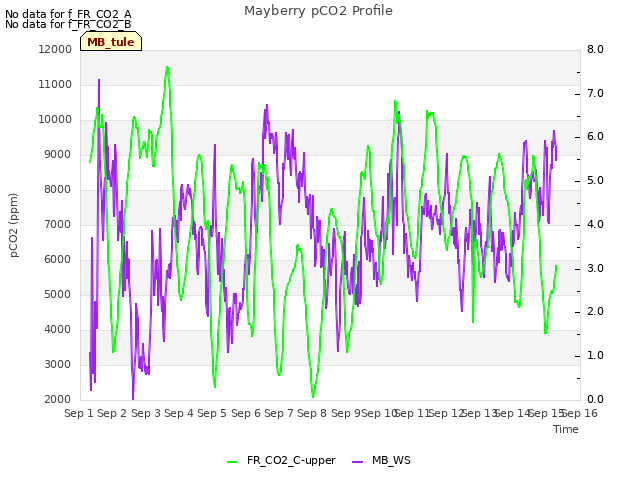The height and width of the screenshot is (480, 640).
Task: Click the 1.0 right axis tick label
Action: 595,356
